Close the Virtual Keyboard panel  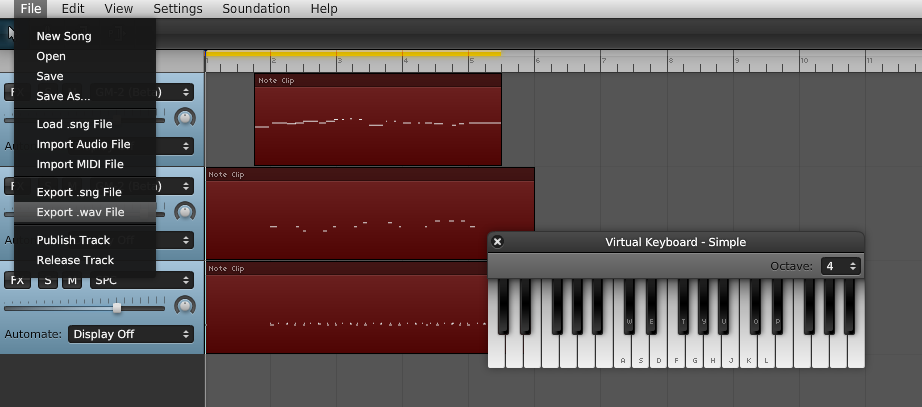(497, 242)
